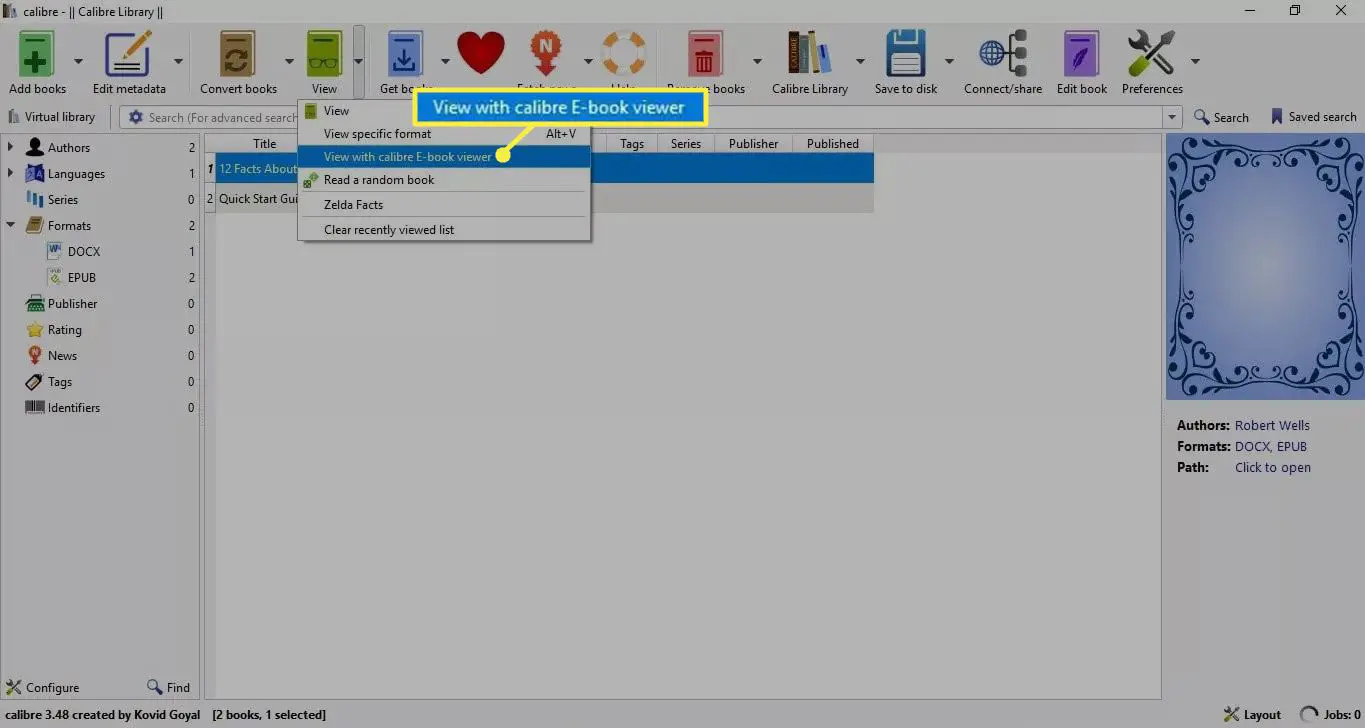Open the Add books dropdown arrow
Screen dimensions: 1365x728
click(80, 60)
